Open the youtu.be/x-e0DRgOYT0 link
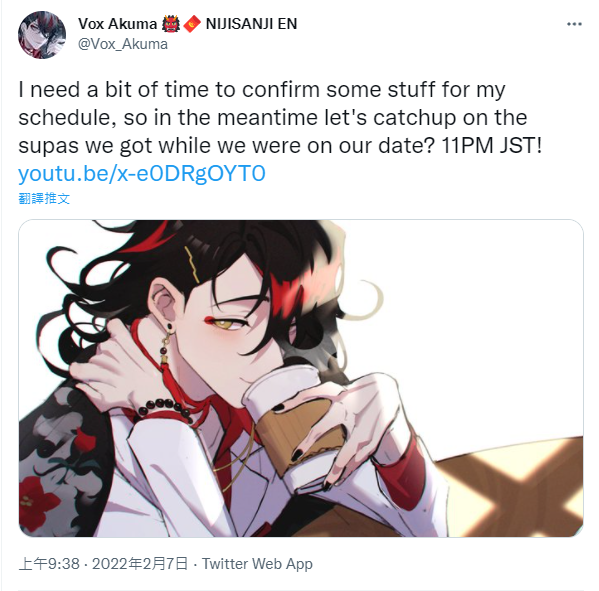The image size is (599, 591). [x=142, y=173]
